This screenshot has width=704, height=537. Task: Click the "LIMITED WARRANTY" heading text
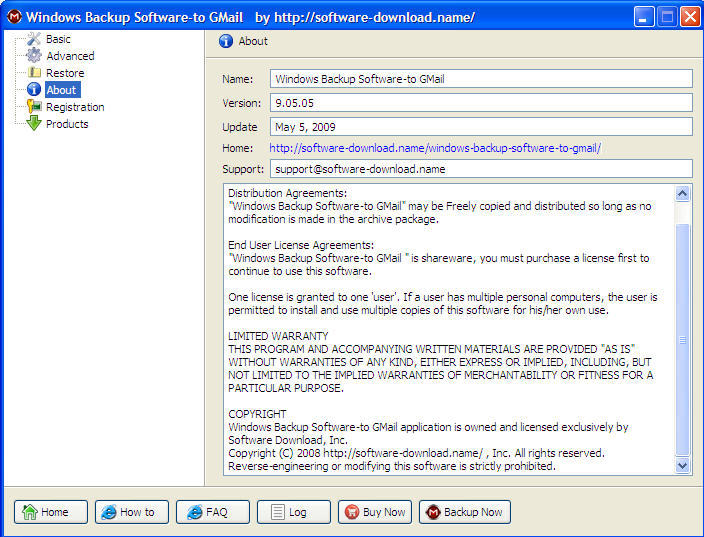(278, 336)
